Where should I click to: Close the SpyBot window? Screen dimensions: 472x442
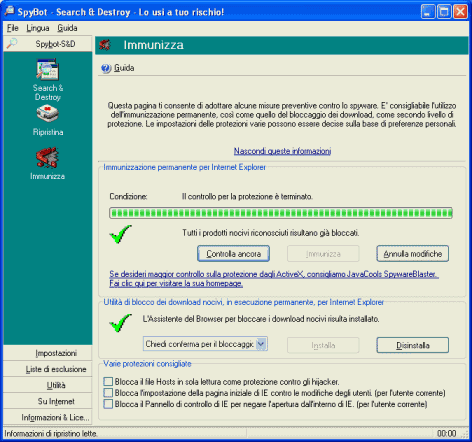coord(461,12)
